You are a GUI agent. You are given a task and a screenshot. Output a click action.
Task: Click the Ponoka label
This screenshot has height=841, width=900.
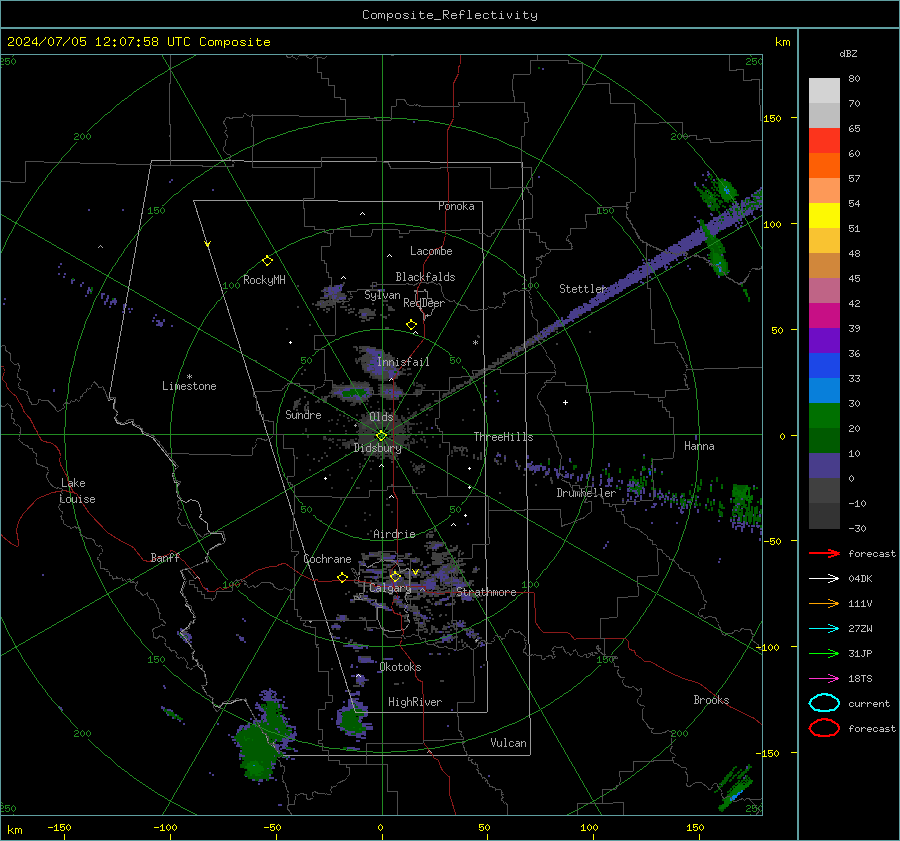click(456, 206)
